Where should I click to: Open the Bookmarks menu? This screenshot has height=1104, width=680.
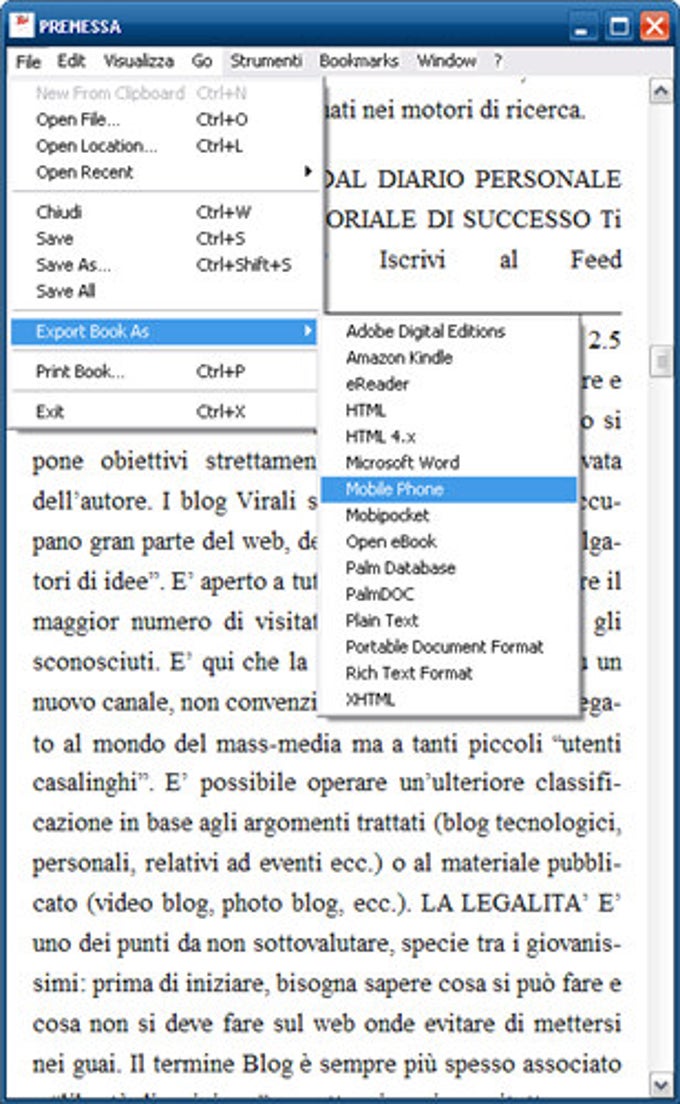tap(359, 61)
